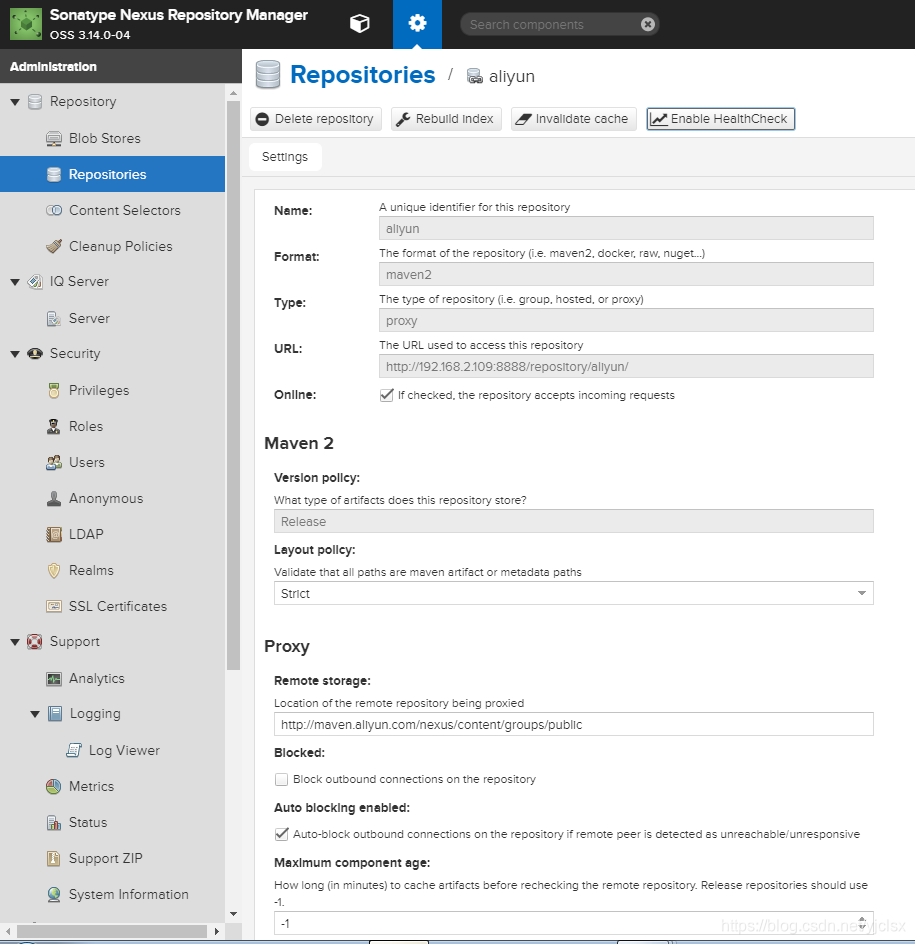Click the Version policy Release field

click(x=574, y=521)
